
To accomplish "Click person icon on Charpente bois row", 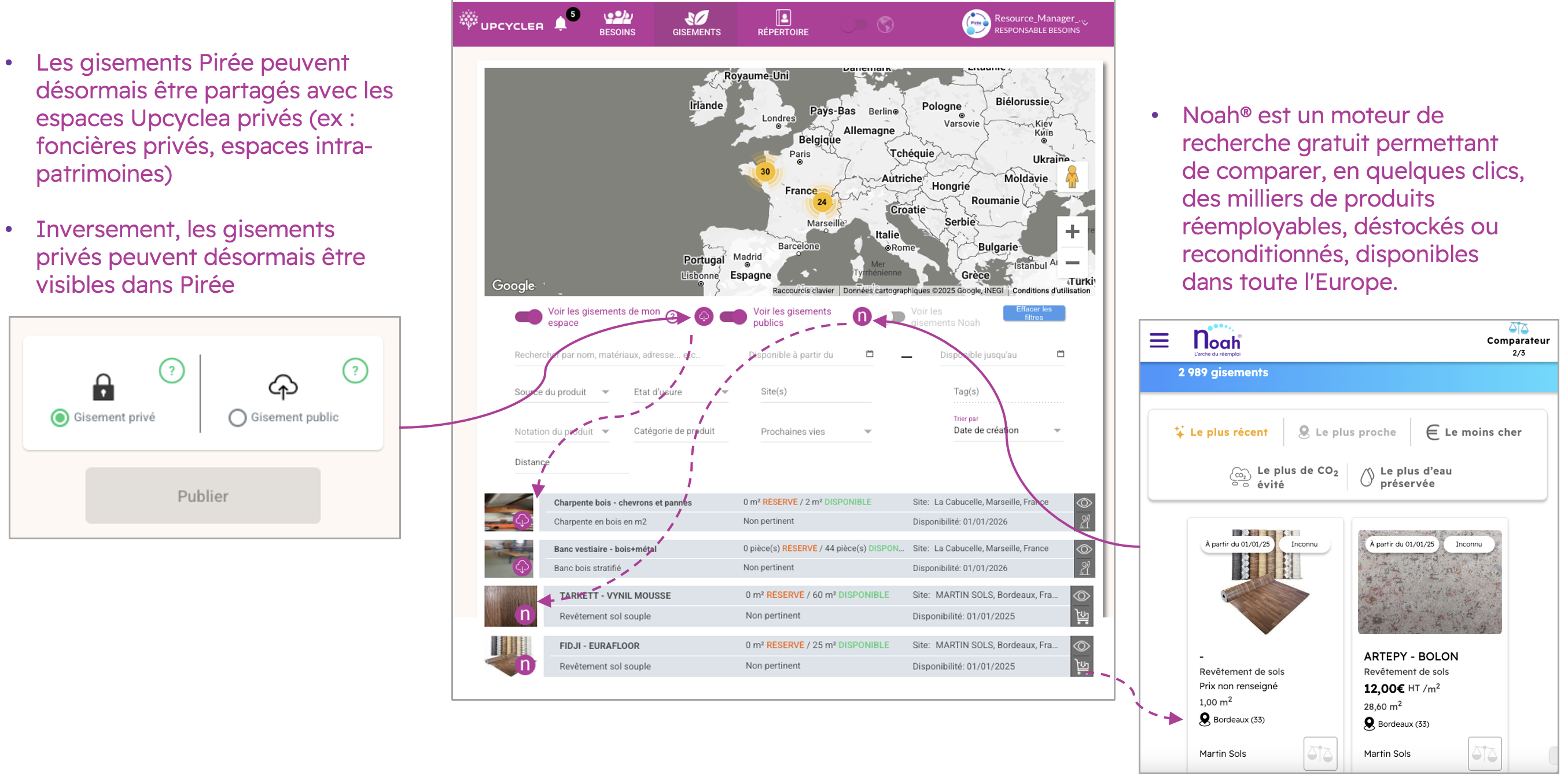I will tap(1084, 522).
